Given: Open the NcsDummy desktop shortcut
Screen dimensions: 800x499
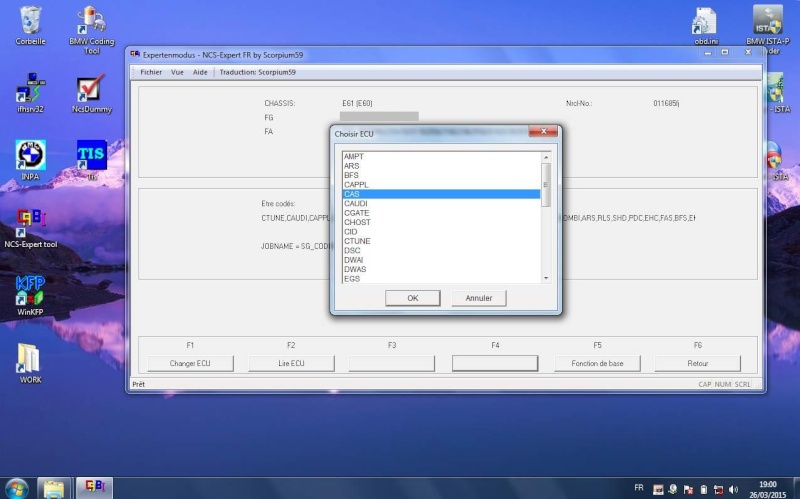Looking at the screenshot, I should point(92,94).
